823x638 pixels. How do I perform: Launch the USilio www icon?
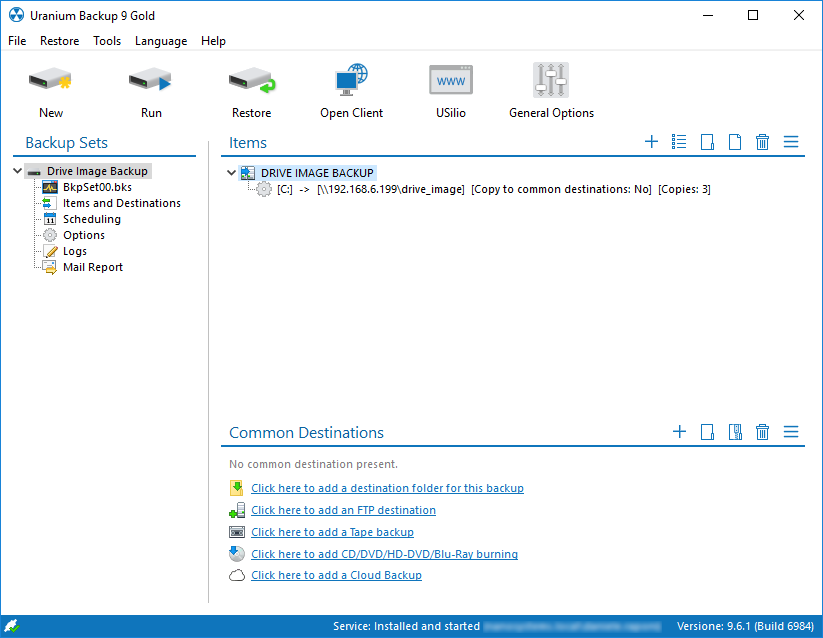pos(451,80)
